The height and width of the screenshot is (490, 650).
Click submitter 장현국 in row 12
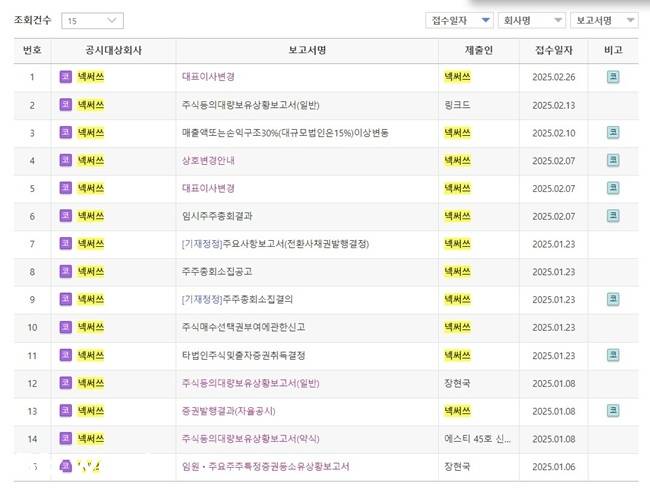click(x=457, y=383)
